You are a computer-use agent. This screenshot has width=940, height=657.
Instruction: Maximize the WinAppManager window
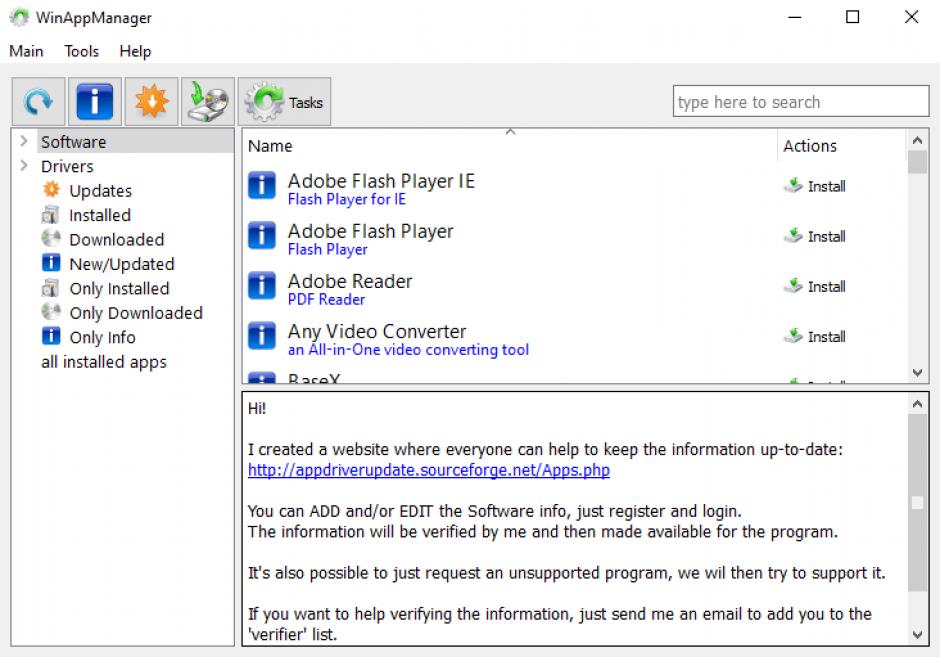pos(852,17)
